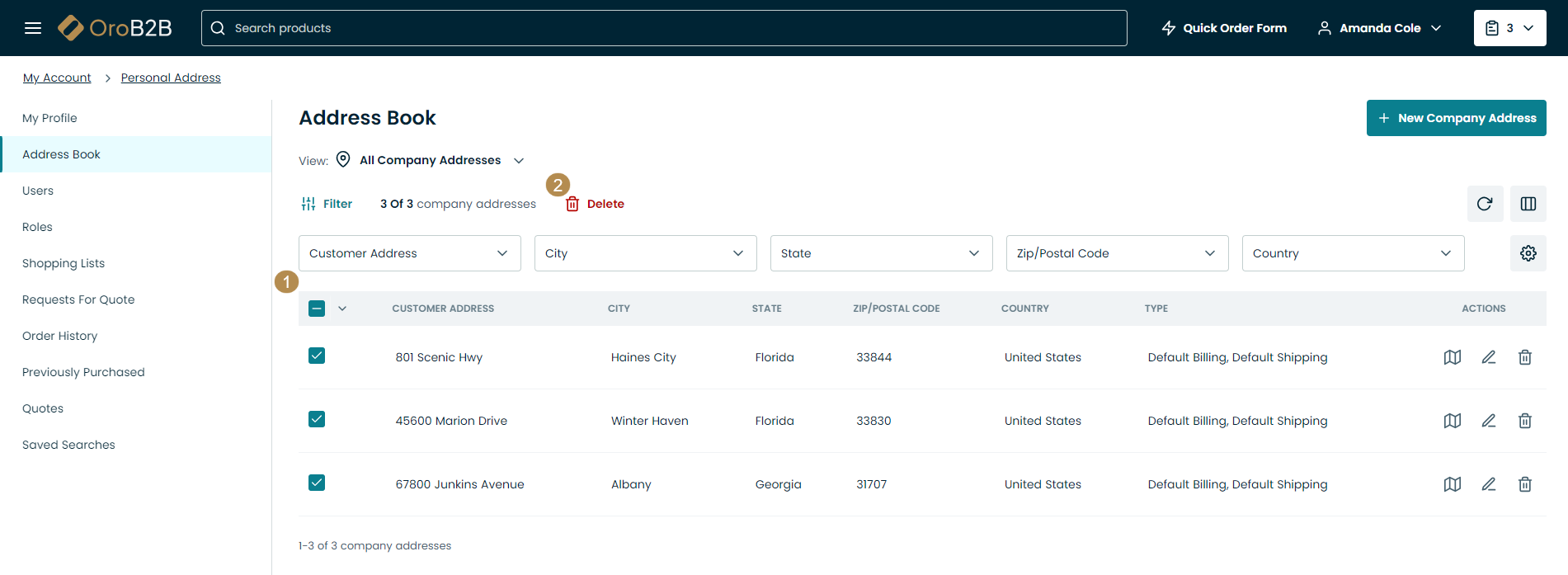This screenshot has height=575, width=1568.
Task: Delete the 67800 Junkins Avenue row
Action: click(1524, 484)
